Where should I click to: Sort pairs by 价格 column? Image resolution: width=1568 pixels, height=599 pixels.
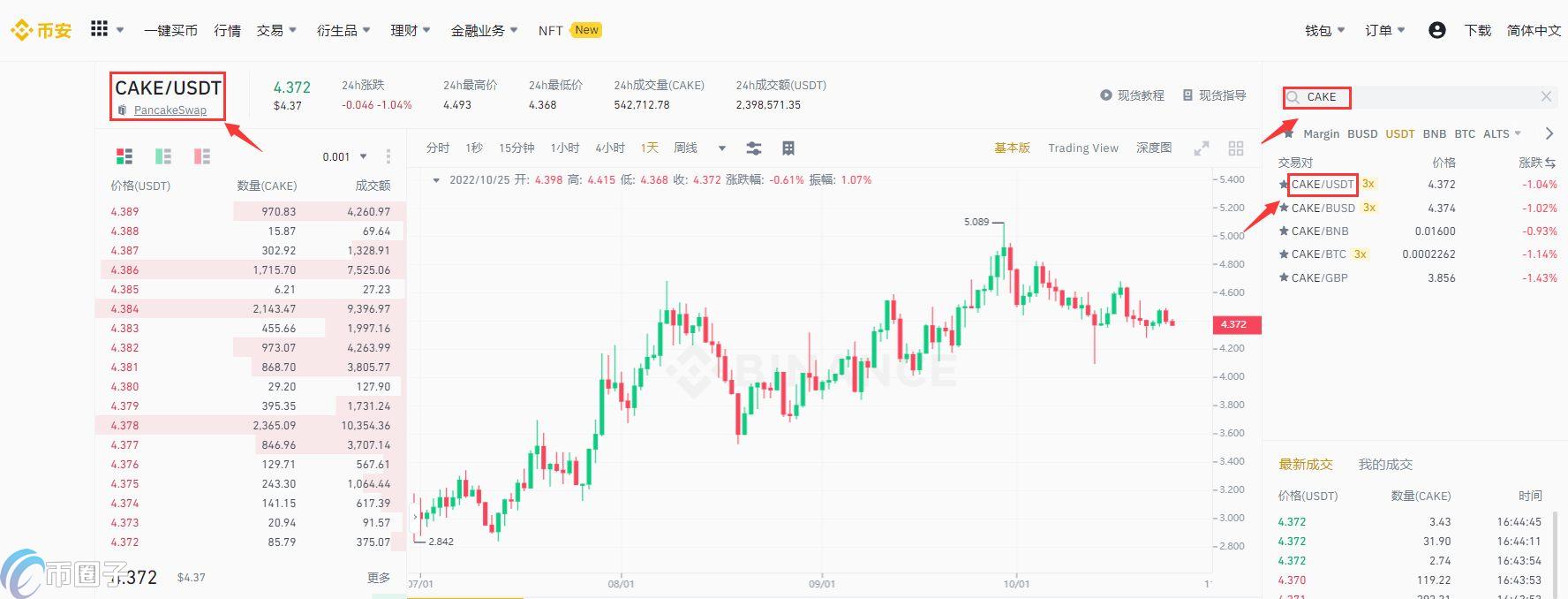pyautogui.click(x=1444, y=163)
